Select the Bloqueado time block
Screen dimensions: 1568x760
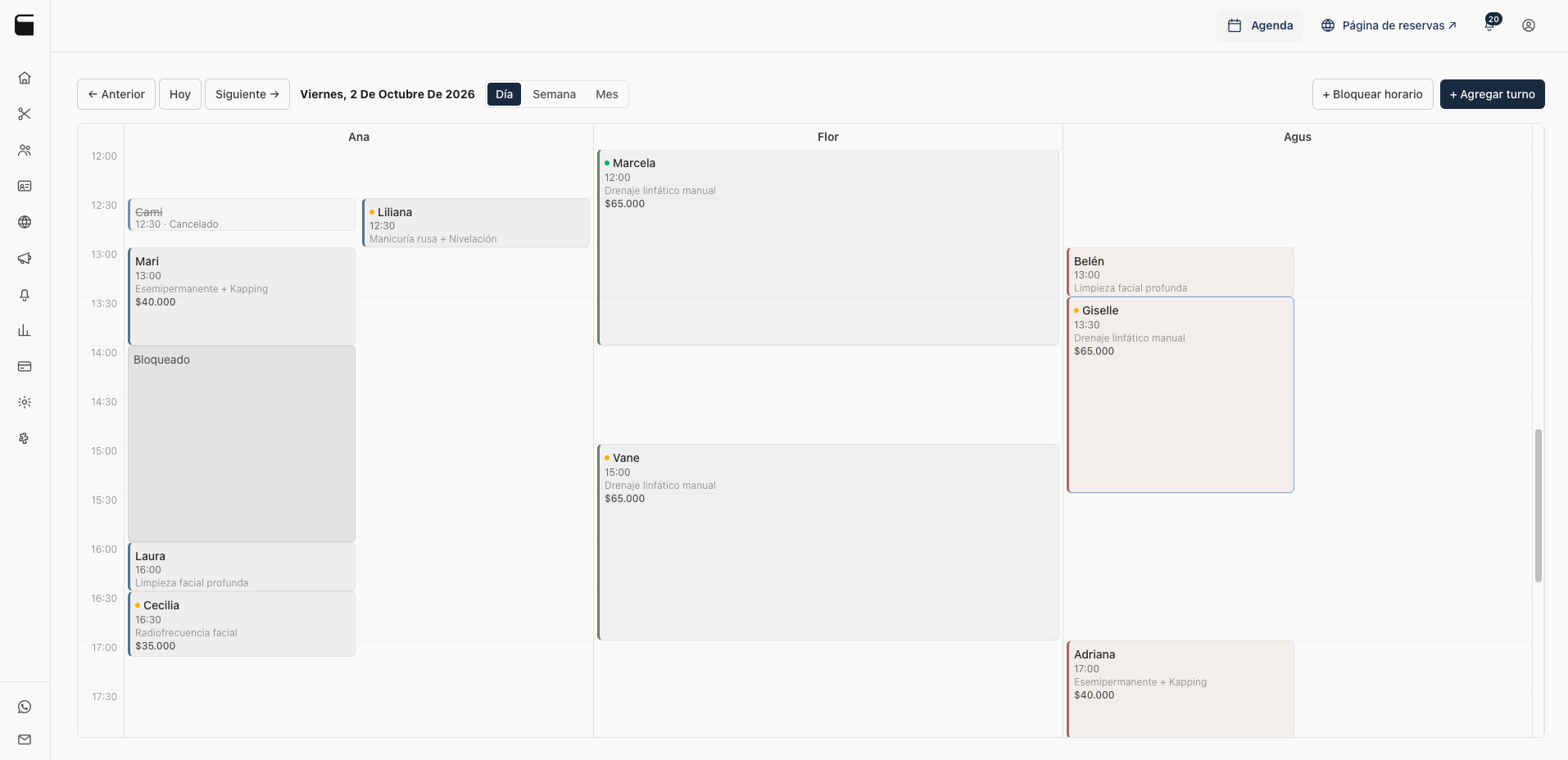[242, 444]
